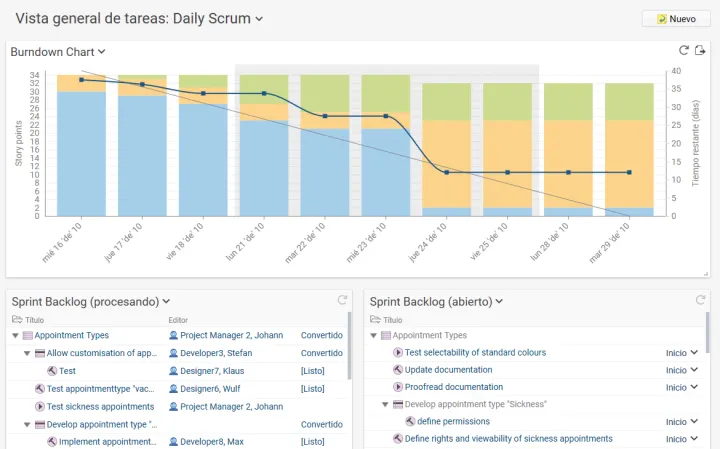
Task: Collapse Develop appointment type "Sickness" node
Action: pos(385,404)
